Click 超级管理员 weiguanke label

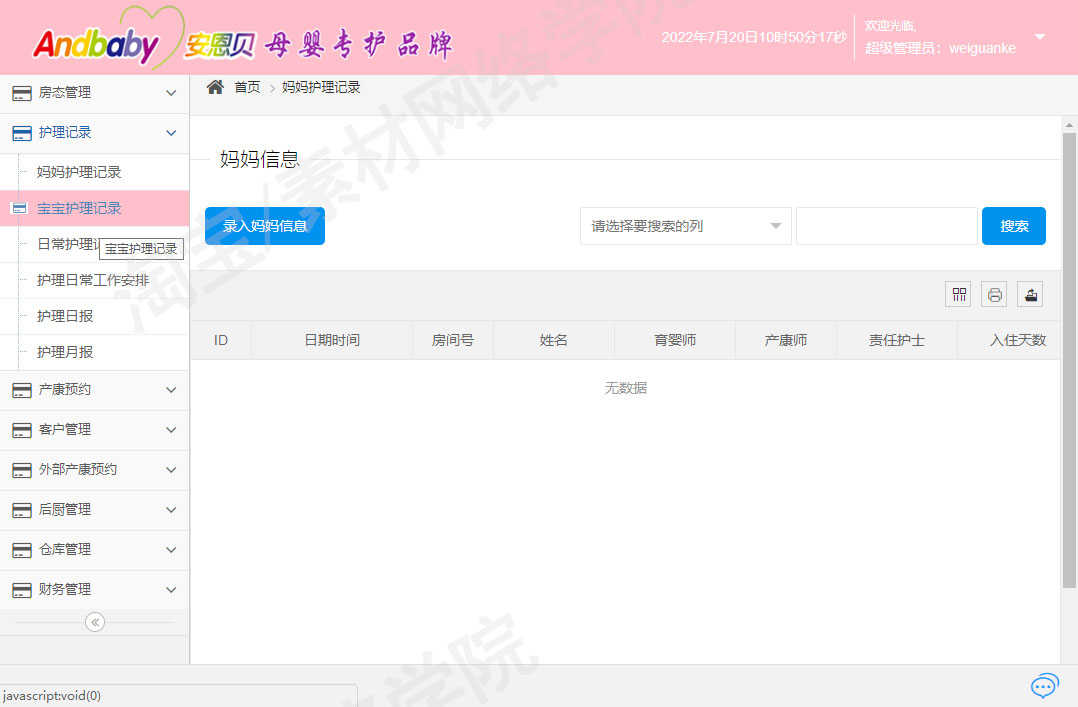point(940,48)
